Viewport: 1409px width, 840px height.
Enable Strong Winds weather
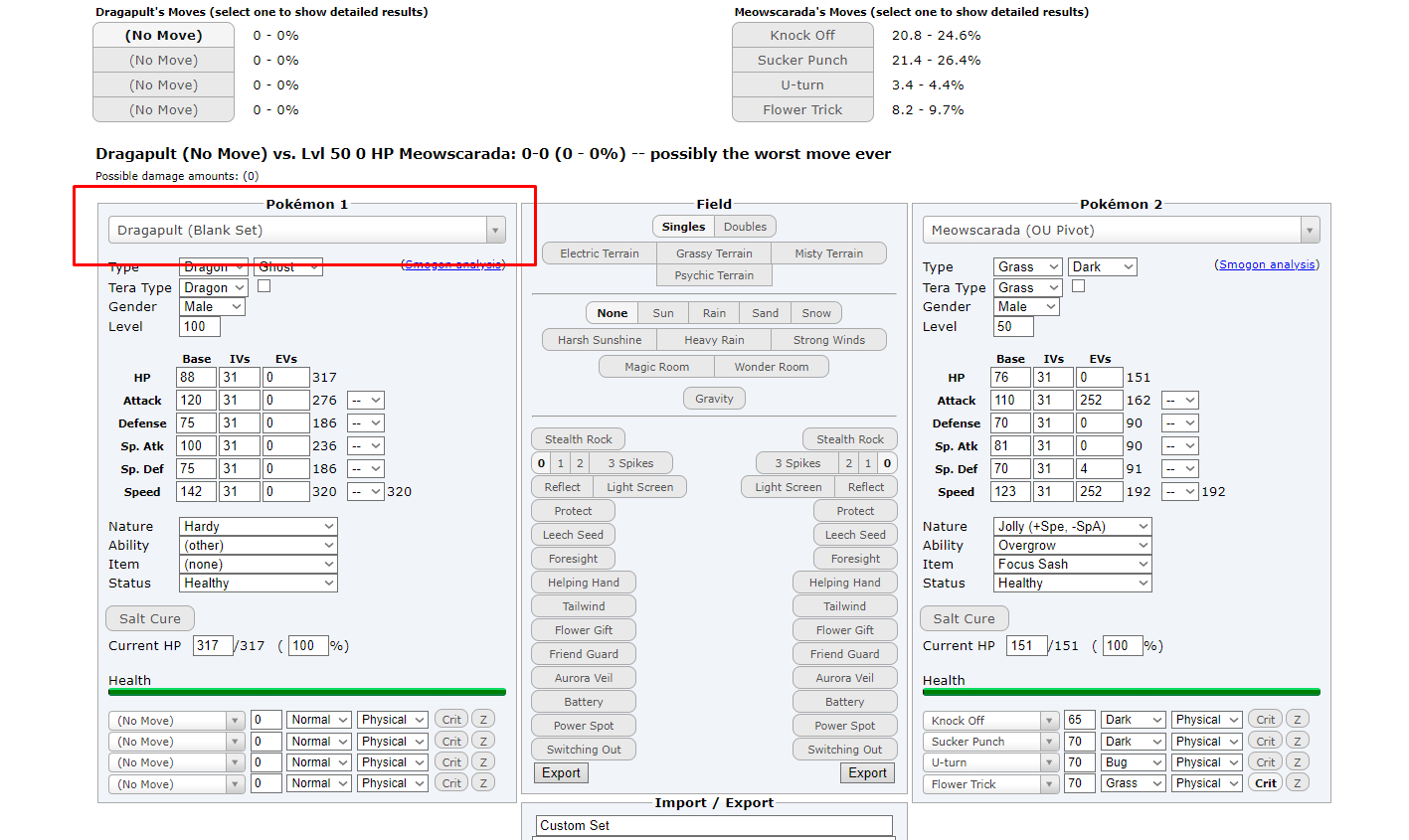pos(828,340)
